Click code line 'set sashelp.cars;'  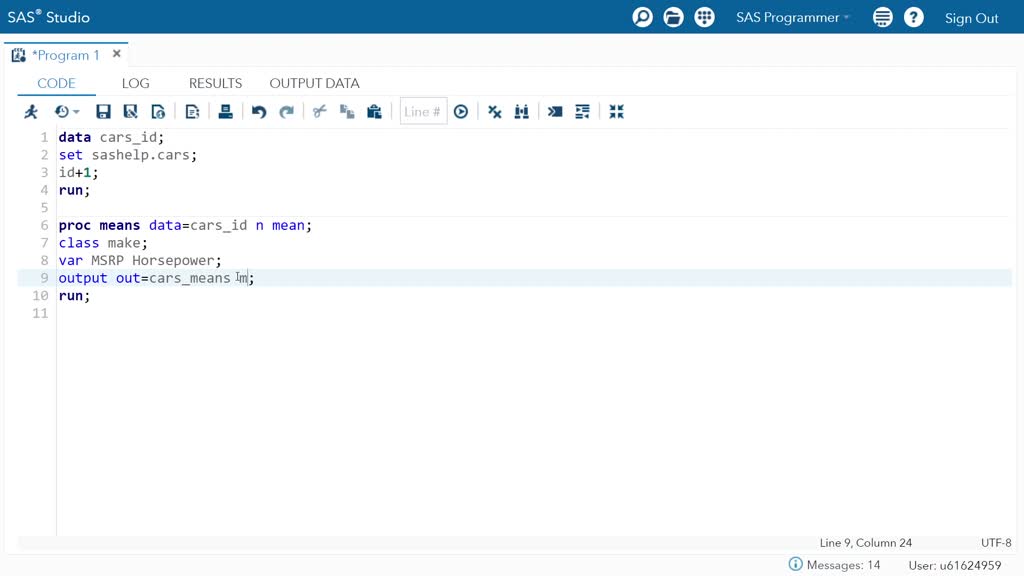(127, 155)
